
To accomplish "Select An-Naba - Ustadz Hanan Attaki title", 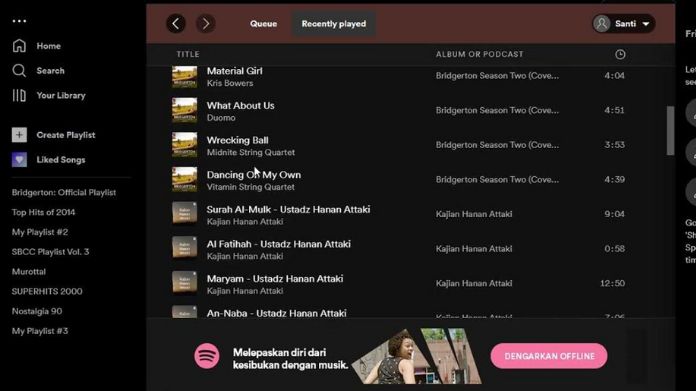I will coord(276,313).
